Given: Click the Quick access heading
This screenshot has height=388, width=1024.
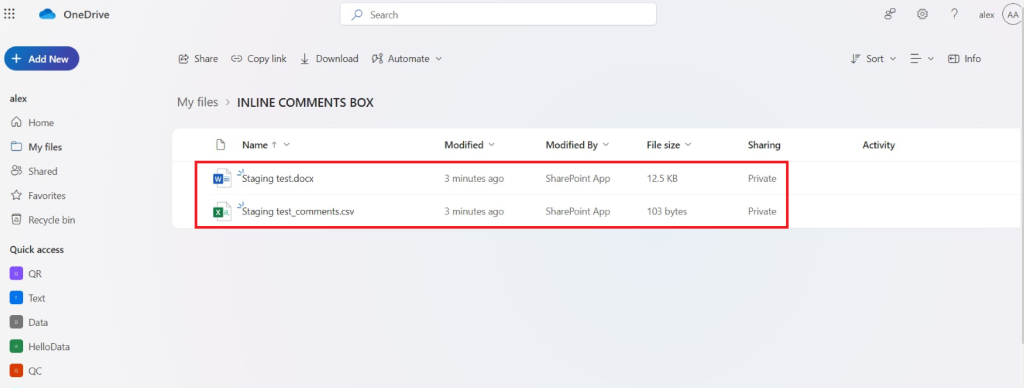Looking at the screenshot, I should pyautogui.click(x=37, y=250).
